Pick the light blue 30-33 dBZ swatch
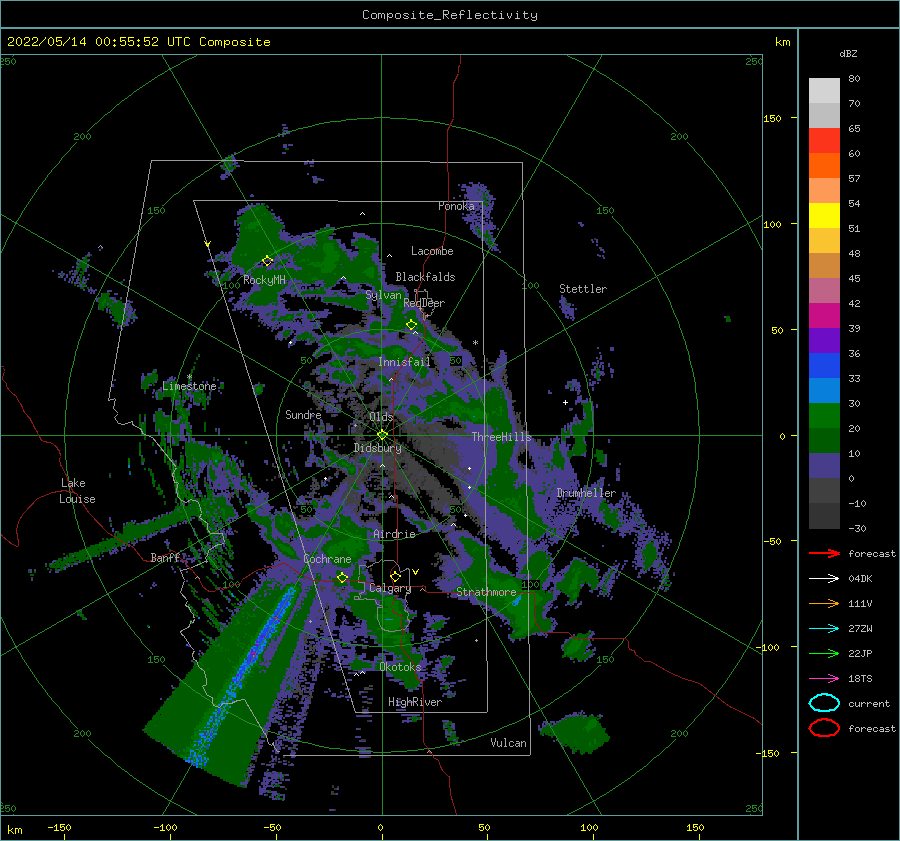Viewport: 900px width, 841px height. pos(824,390)
